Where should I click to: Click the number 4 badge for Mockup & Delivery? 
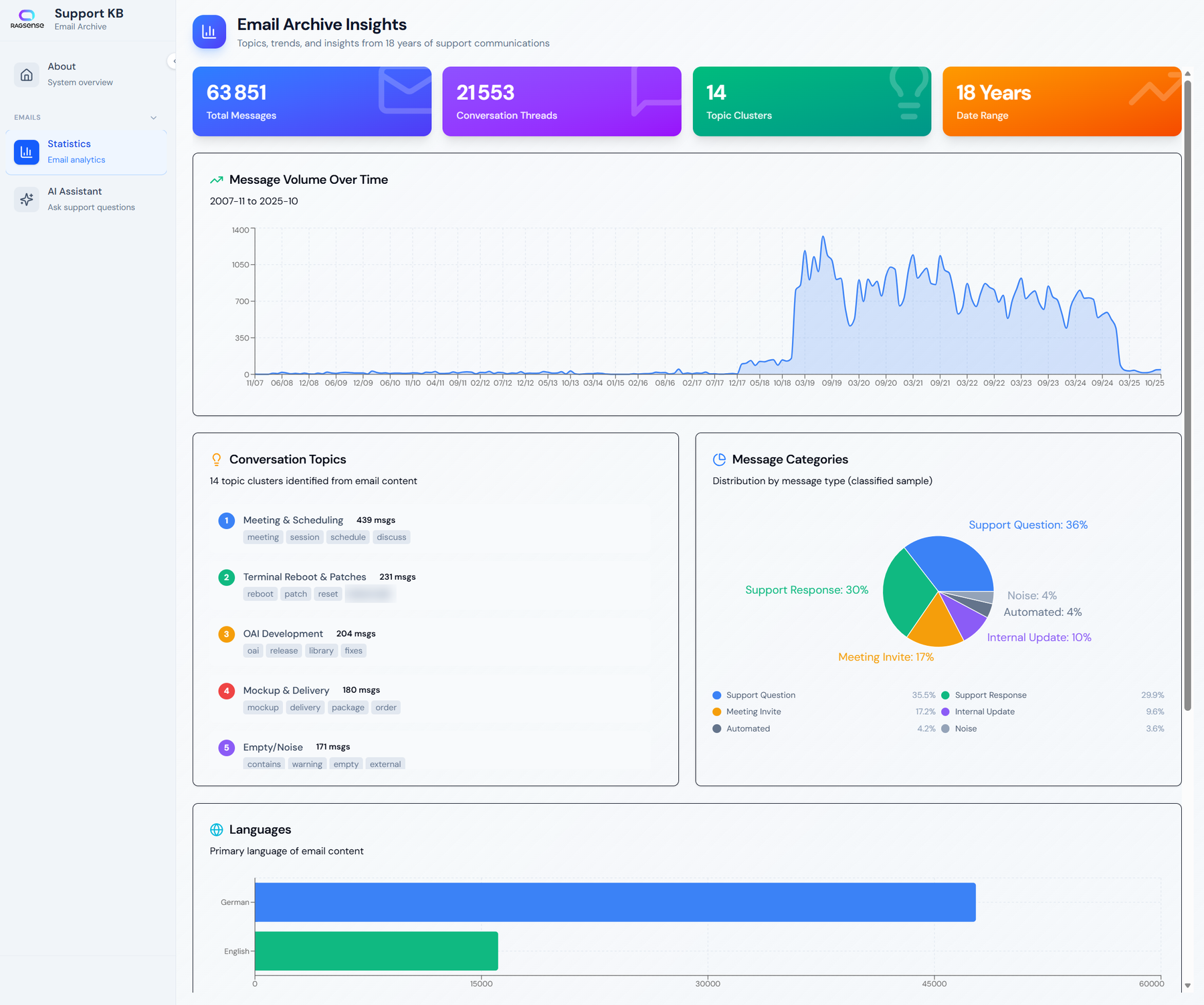[227, 691]
